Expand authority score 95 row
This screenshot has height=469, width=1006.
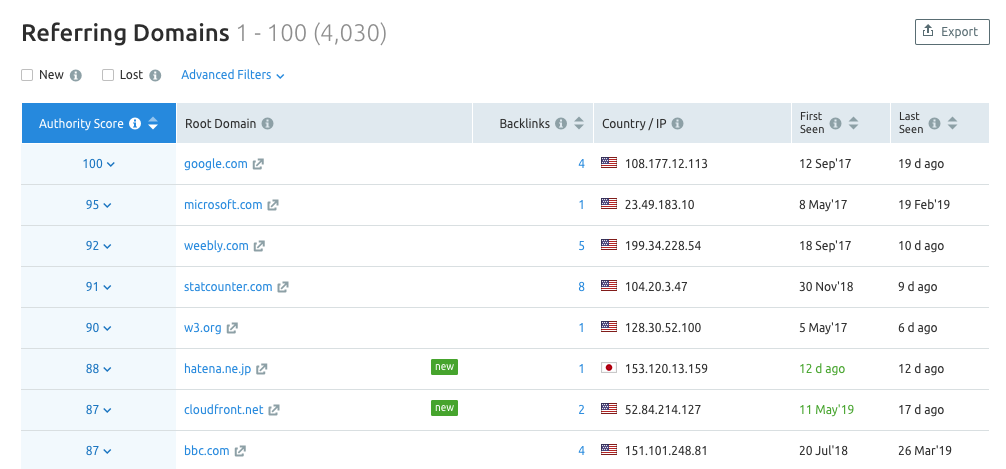(99, 205)
